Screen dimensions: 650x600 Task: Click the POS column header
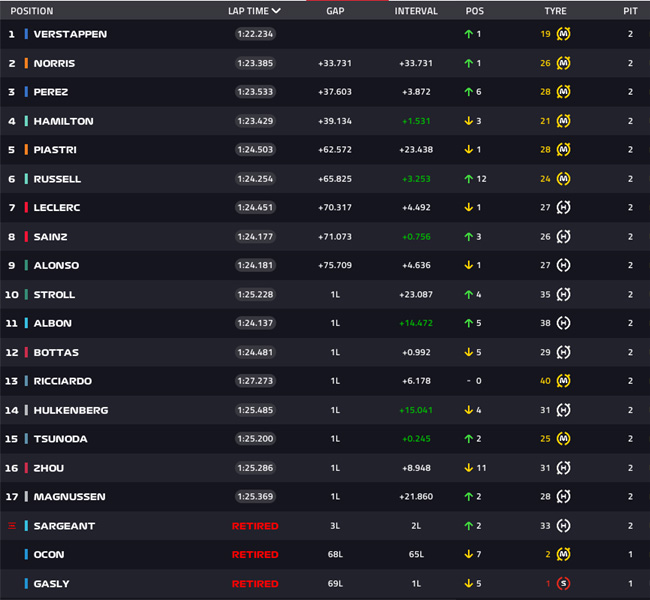coord(475,11)
